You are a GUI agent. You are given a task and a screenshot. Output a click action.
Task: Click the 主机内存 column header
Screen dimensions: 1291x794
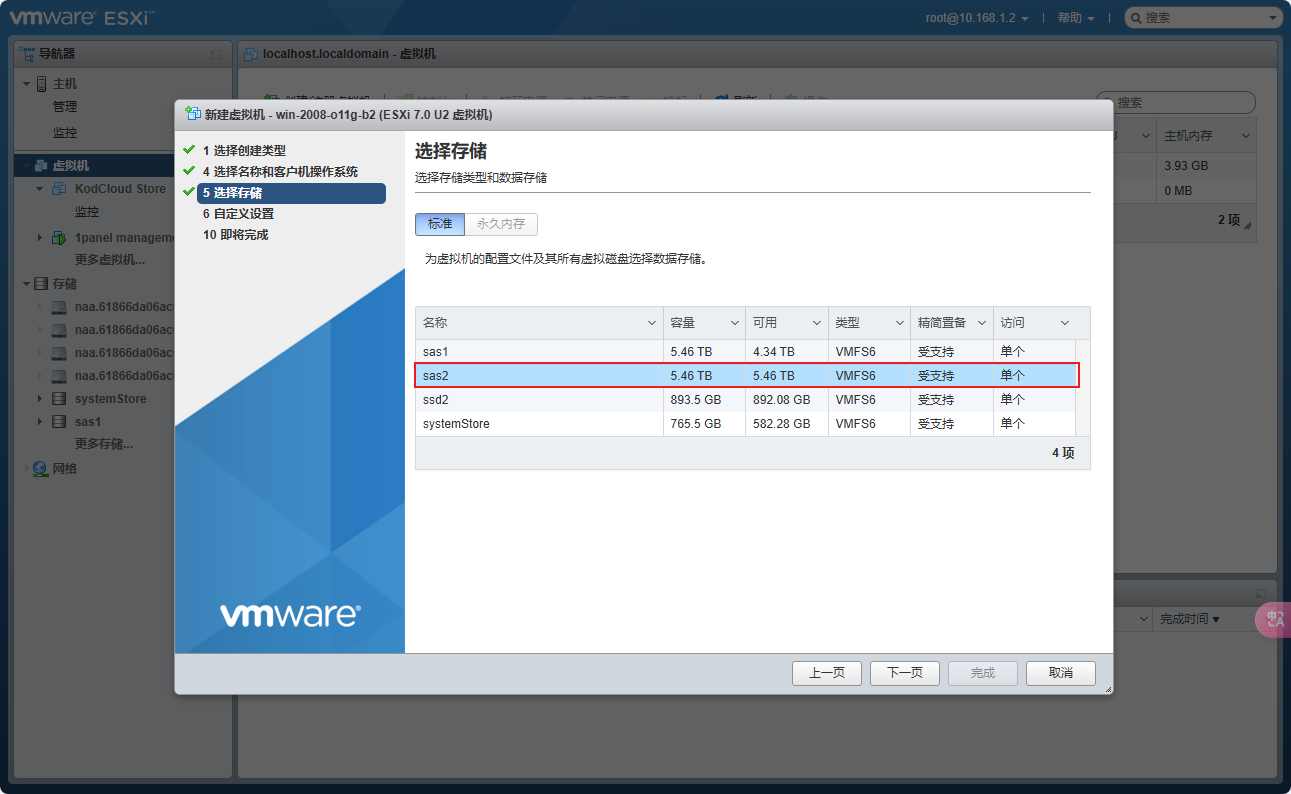point(1207,136)
